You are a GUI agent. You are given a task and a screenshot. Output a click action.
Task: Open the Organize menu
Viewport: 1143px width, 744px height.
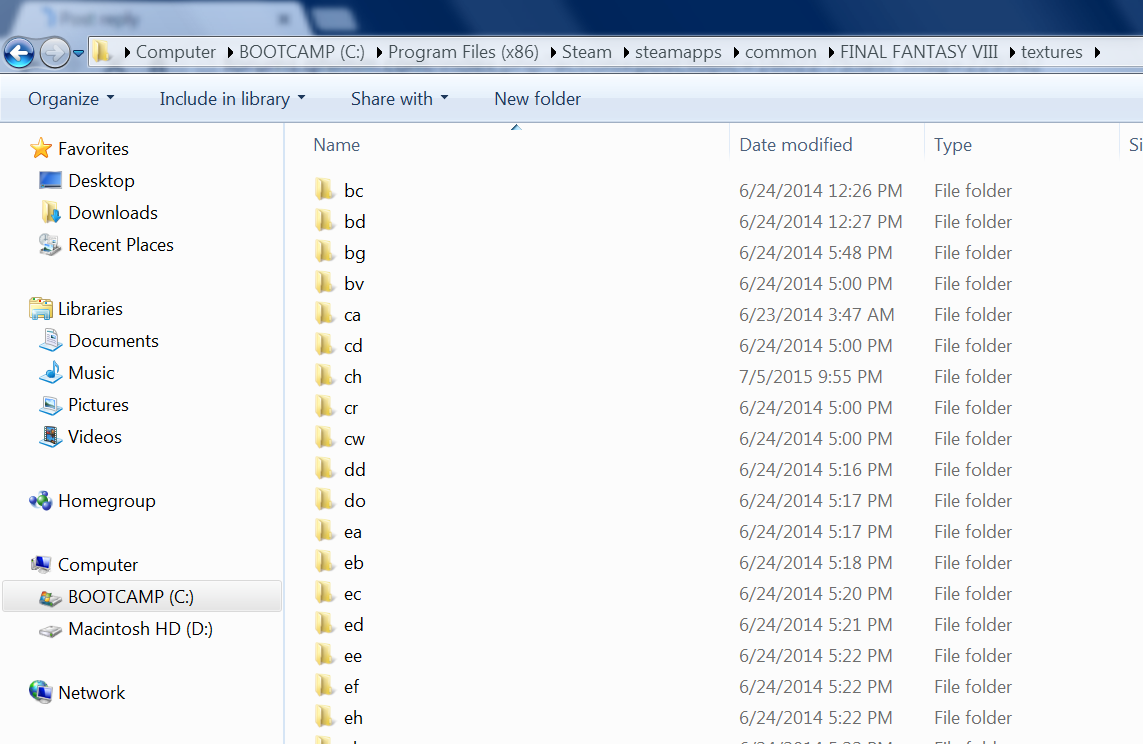point(71,98)
